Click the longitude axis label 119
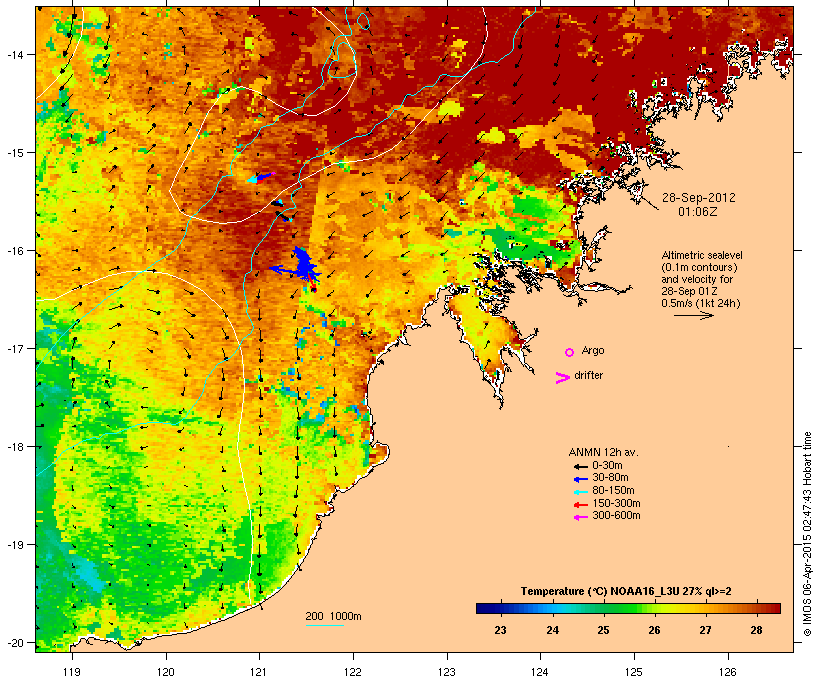 click(72, 672)
